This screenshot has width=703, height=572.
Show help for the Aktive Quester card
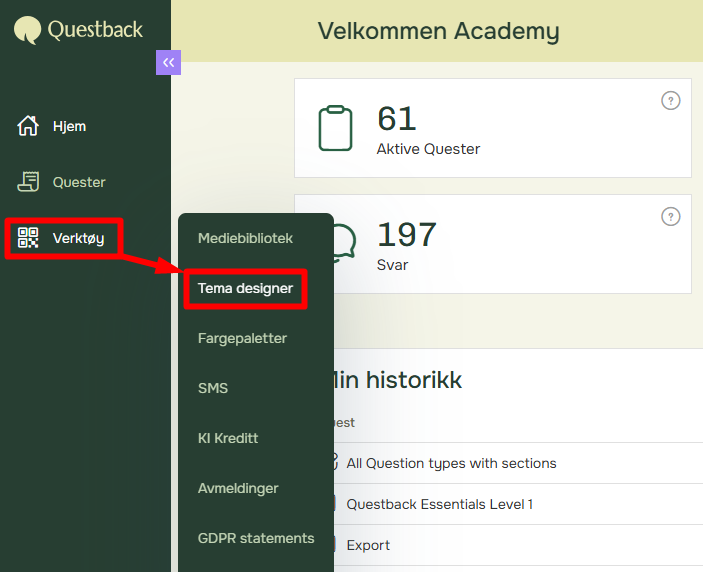(x=671, y=100)
